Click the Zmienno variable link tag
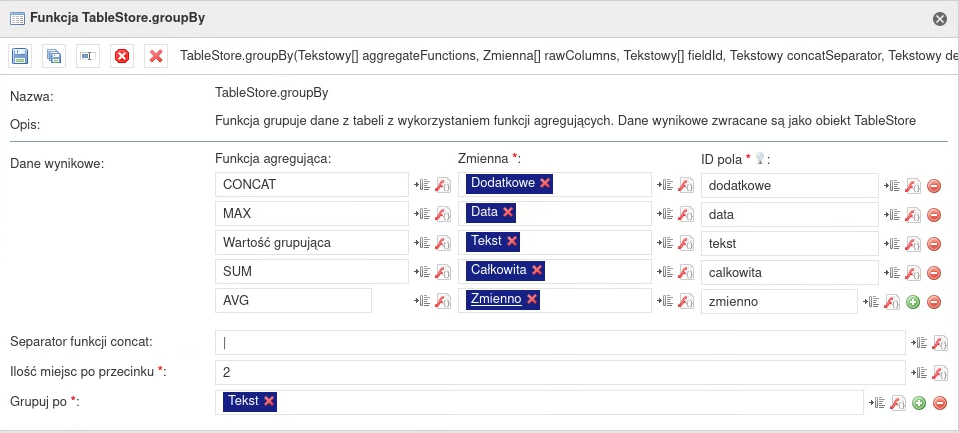 point(496,298)
